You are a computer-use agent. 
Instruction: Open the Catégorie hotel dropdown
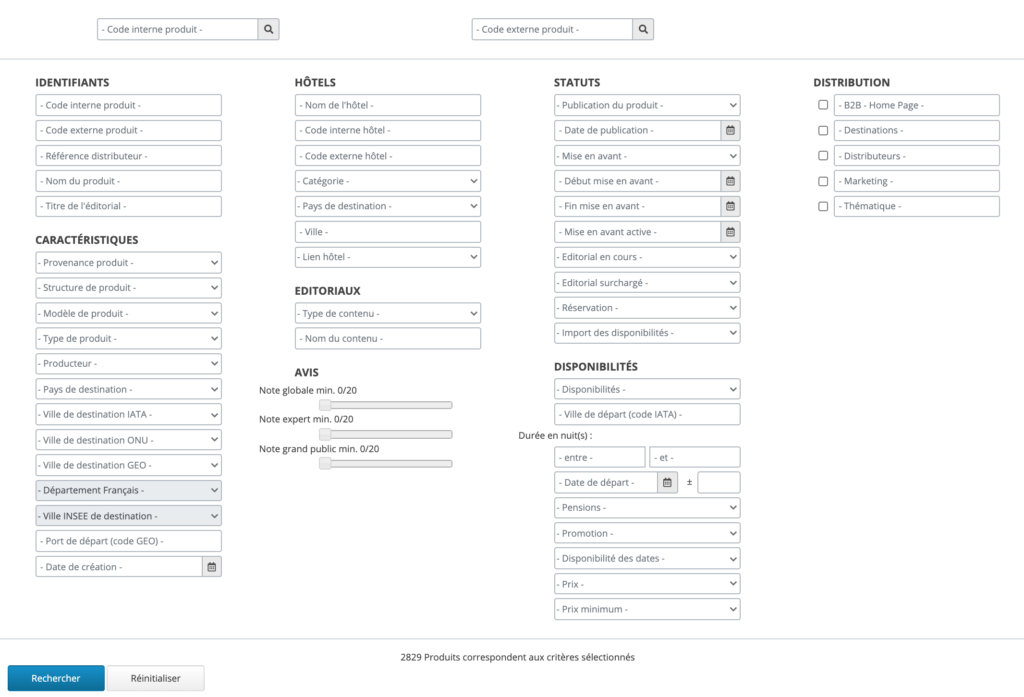(x=387, y=181)
